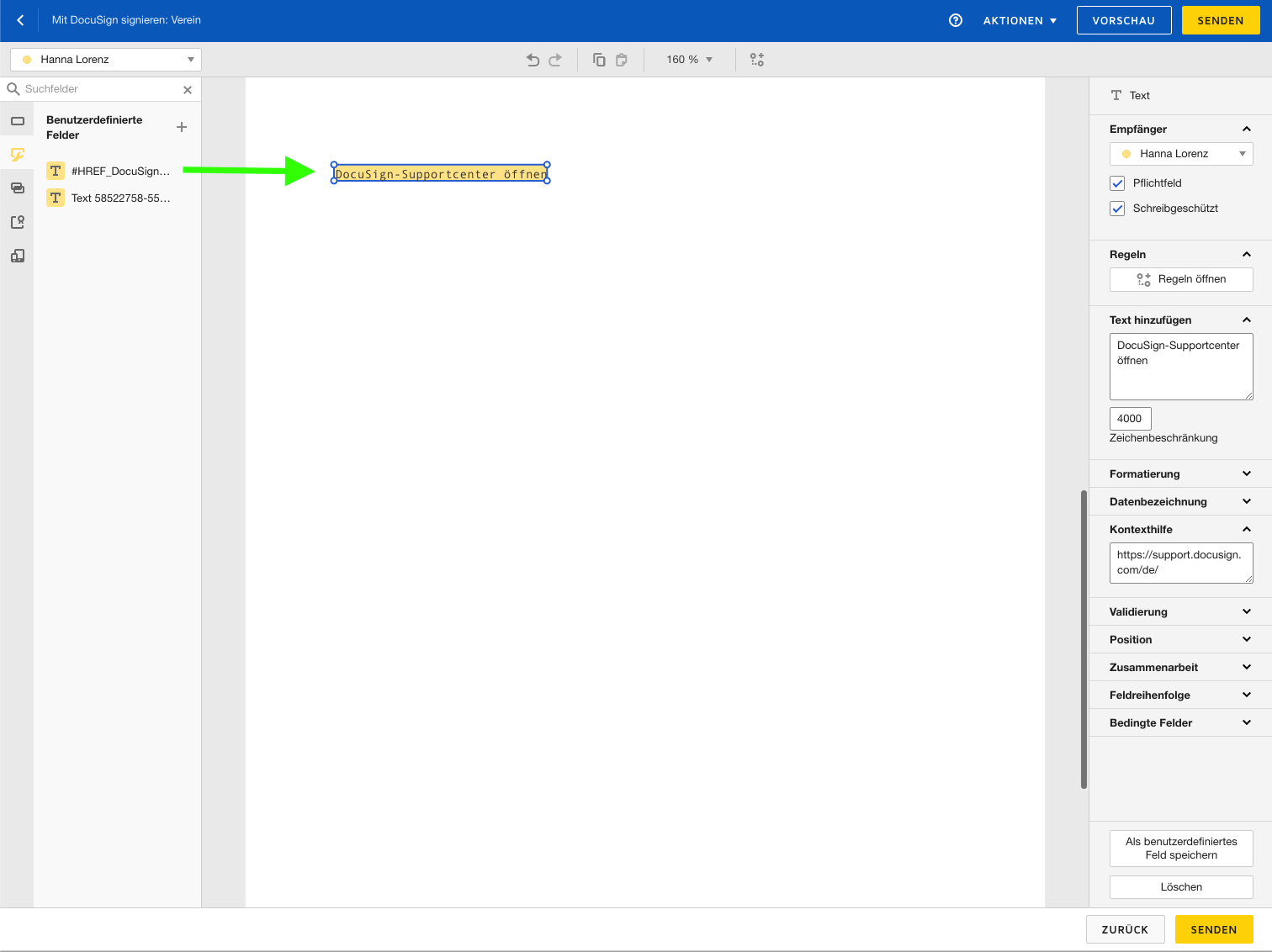The image size is (1272, 952).
Task: Select the Standardfelder panel icon
Action: [17, 120]
